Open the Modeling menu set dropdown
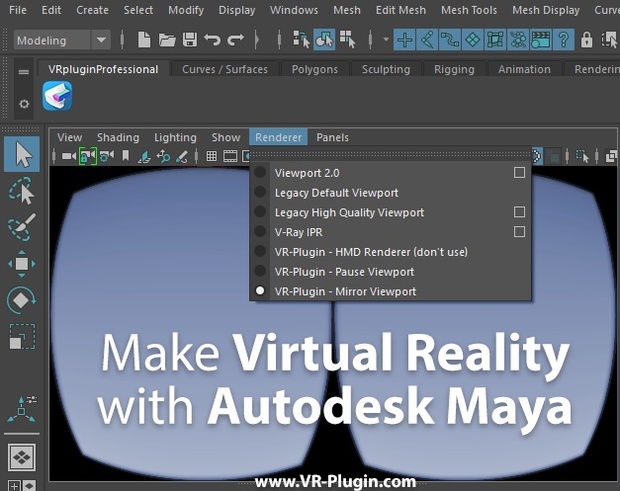Image resolution: width=620 pixels, height=491 pixels. coord(62,40)
